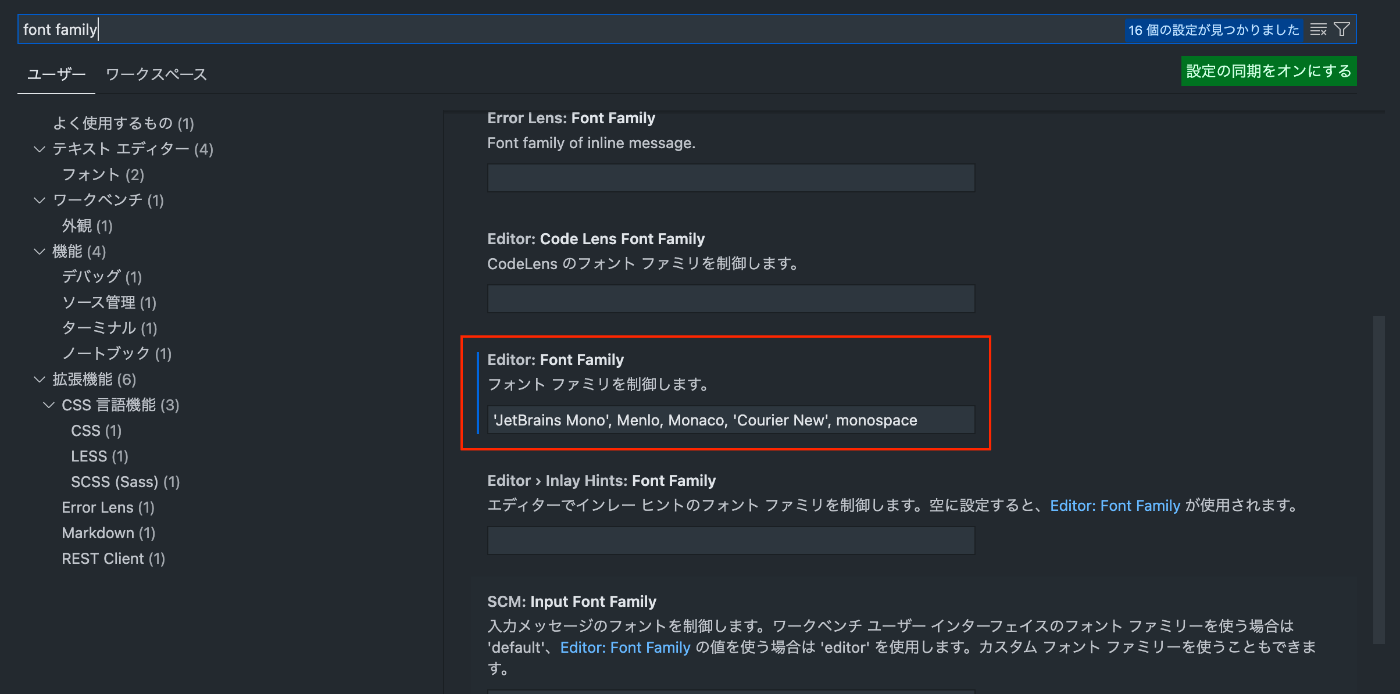This screenshot has width=1400, height=694.
Task: Click the 'Error Lens: Font Family' setting title
Action: (x=571, y=118)
